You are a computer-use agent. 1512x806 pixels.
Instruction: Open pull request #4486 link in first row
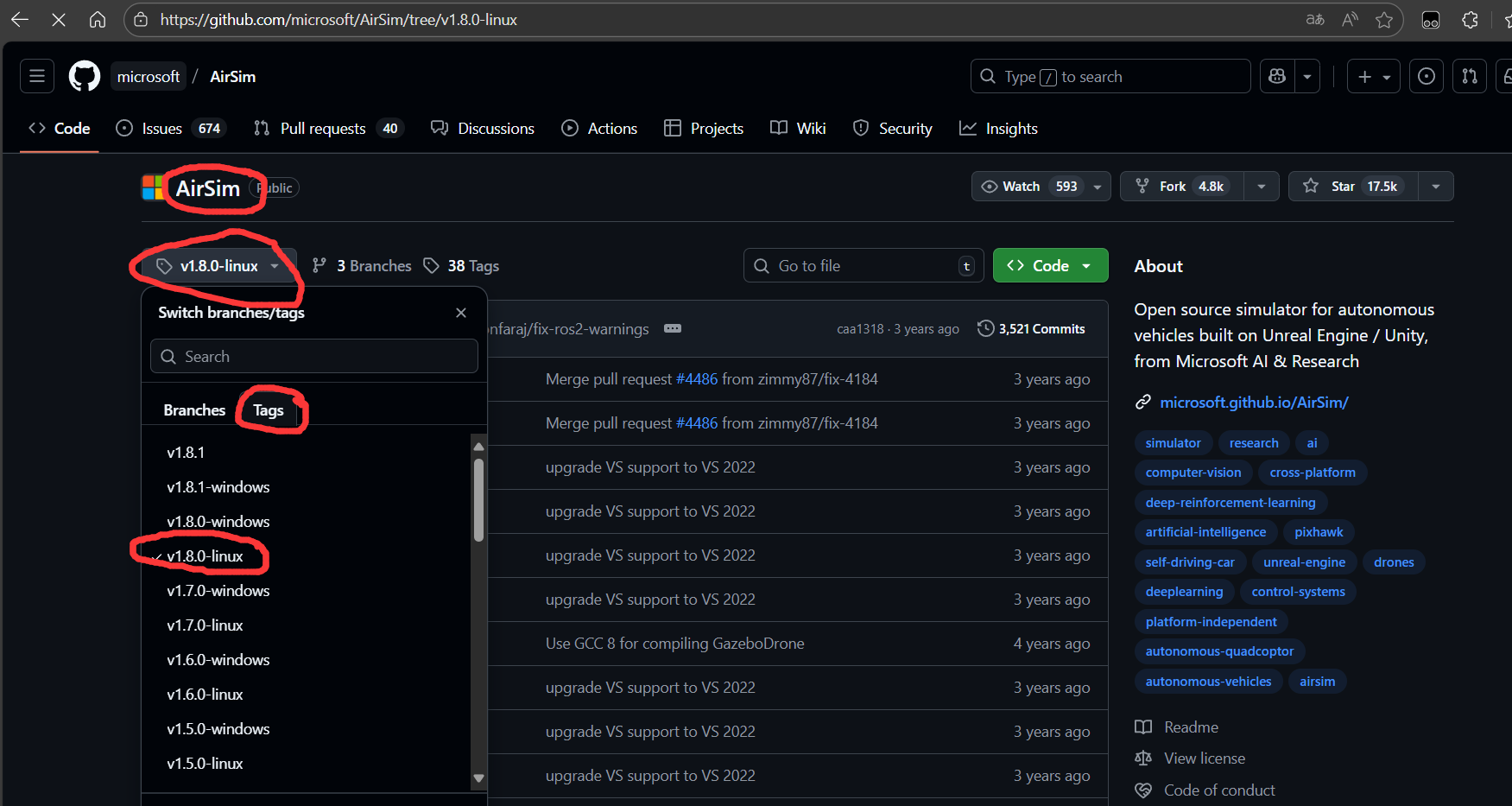[x=697, y=378]
